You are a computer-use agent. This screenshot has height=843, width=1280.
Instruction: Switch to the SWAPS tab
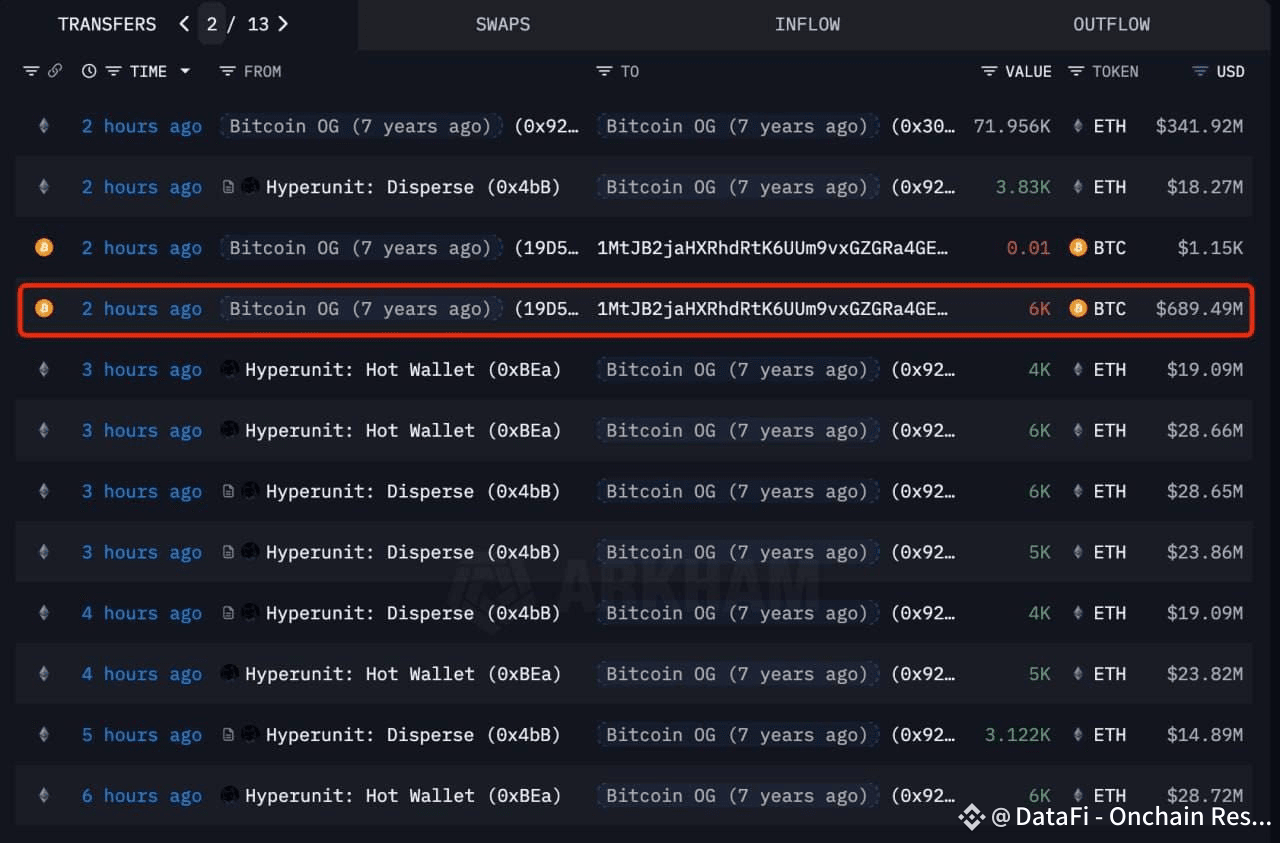[503, 24]
